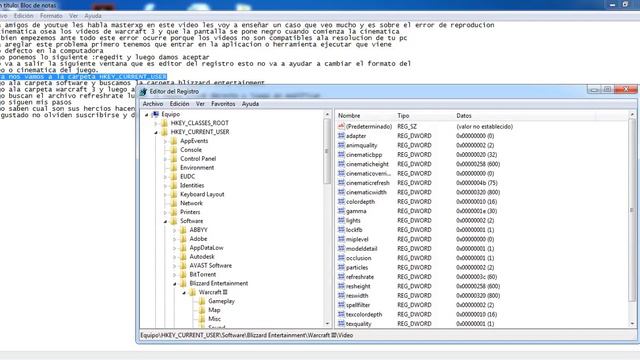This screenshot has width=640, height=360.
Task: Open the Archivo menu in Registry Editor
Action: tap(153, 104)
